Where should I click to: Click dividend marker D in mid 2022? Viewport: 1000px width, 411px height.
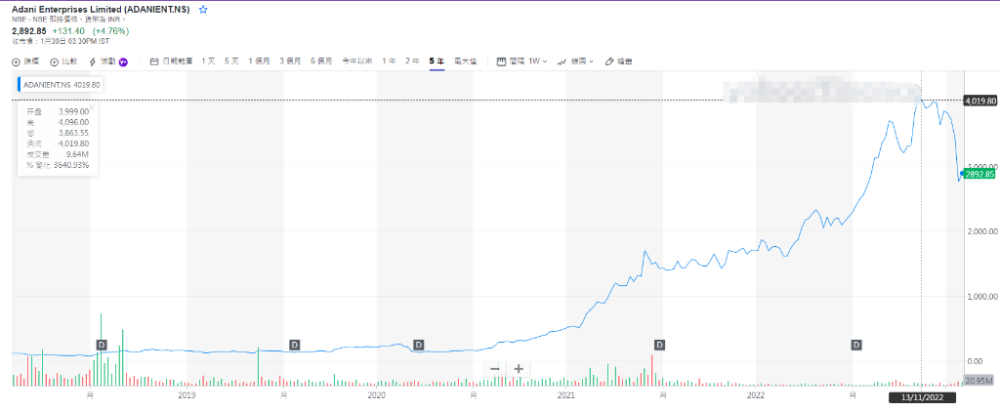(857, 345)
